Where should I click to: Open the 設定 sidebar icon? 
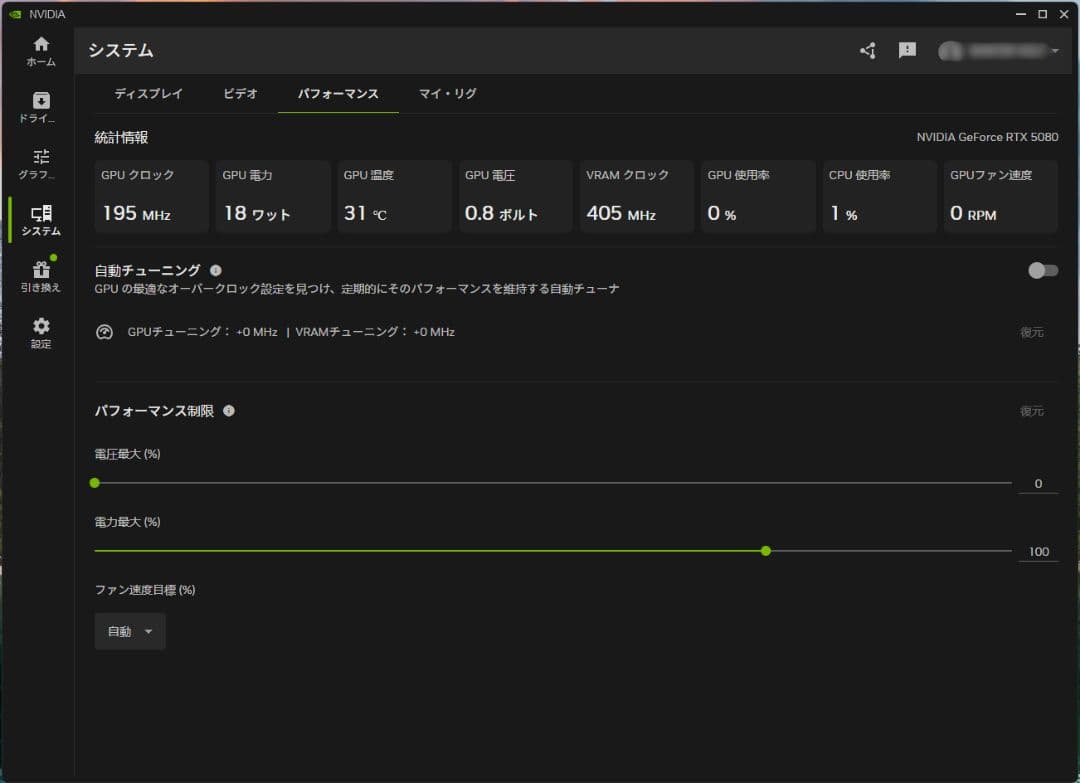pyautogui.click(x=40, y=332)
